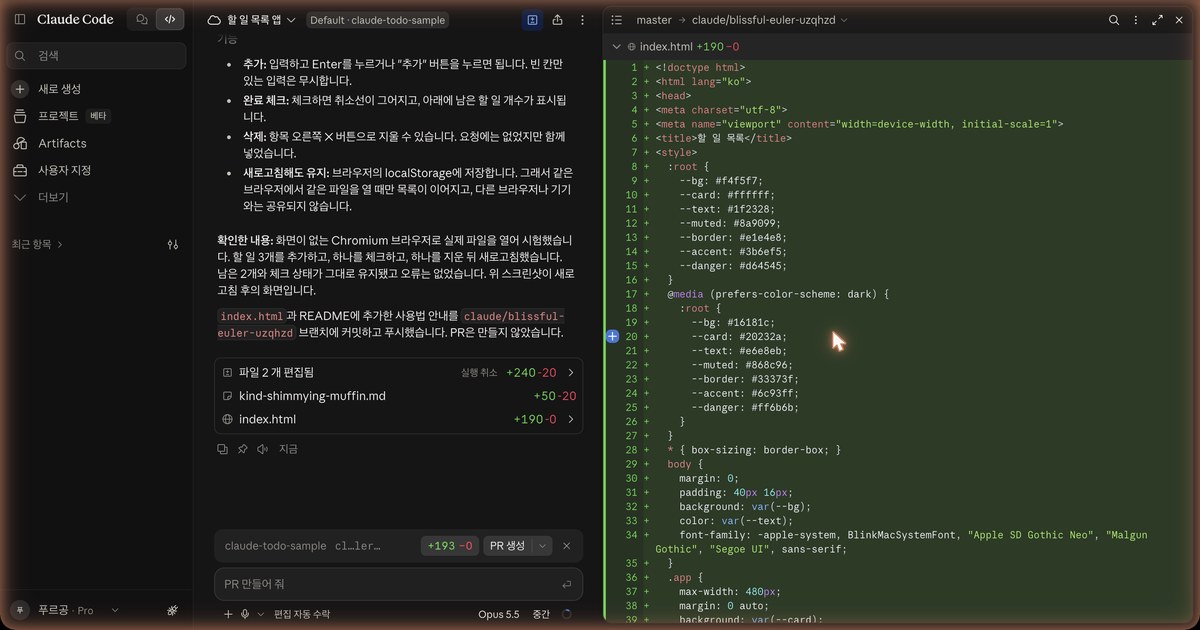This screenshot has width=1200, height=630.
Task: Click the globe icon beside index.html in diff
Action: (x=631, y=46)
